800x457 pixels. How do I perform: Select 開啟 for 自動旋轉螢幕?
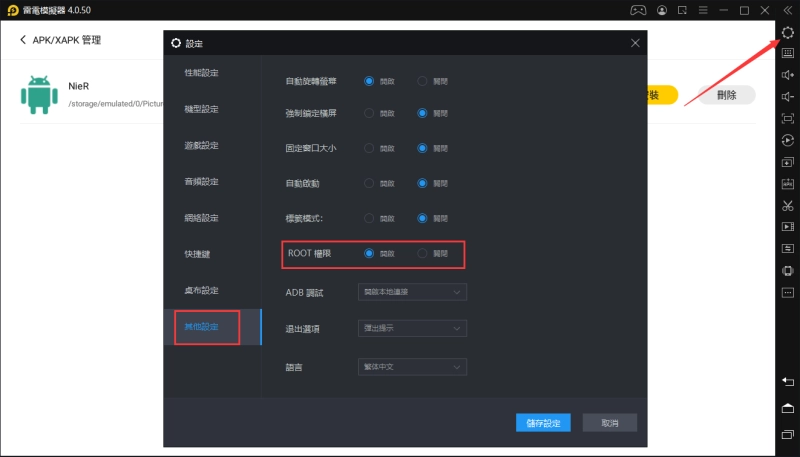click(x=369, y=81)
